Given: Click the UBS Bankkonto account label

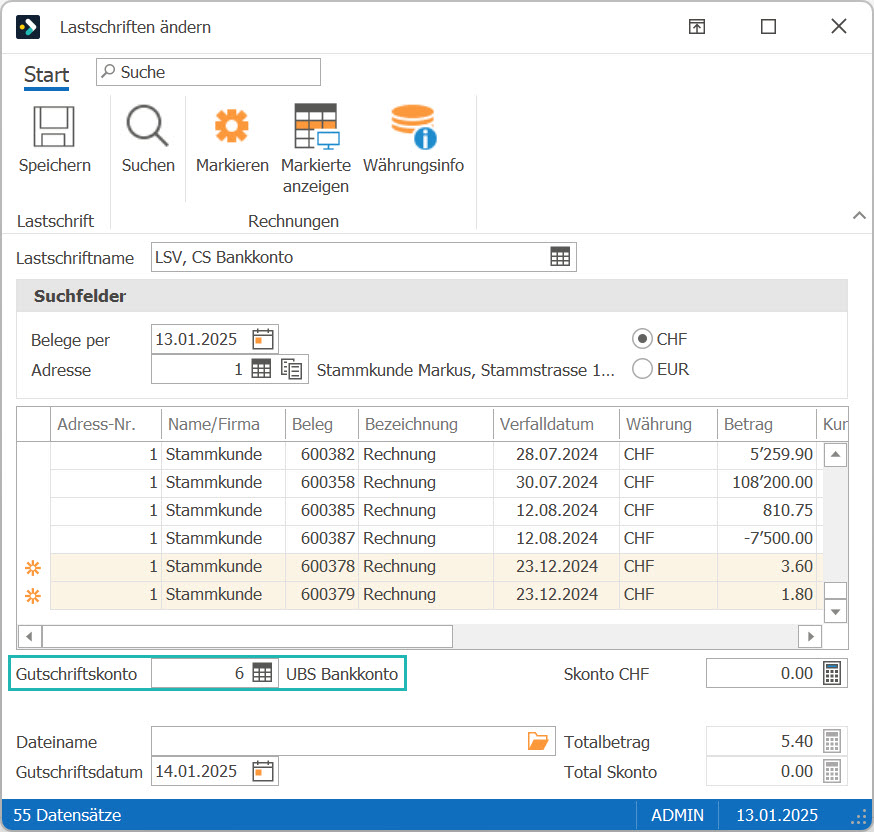Looking at the screenshot, I should 342,674.
